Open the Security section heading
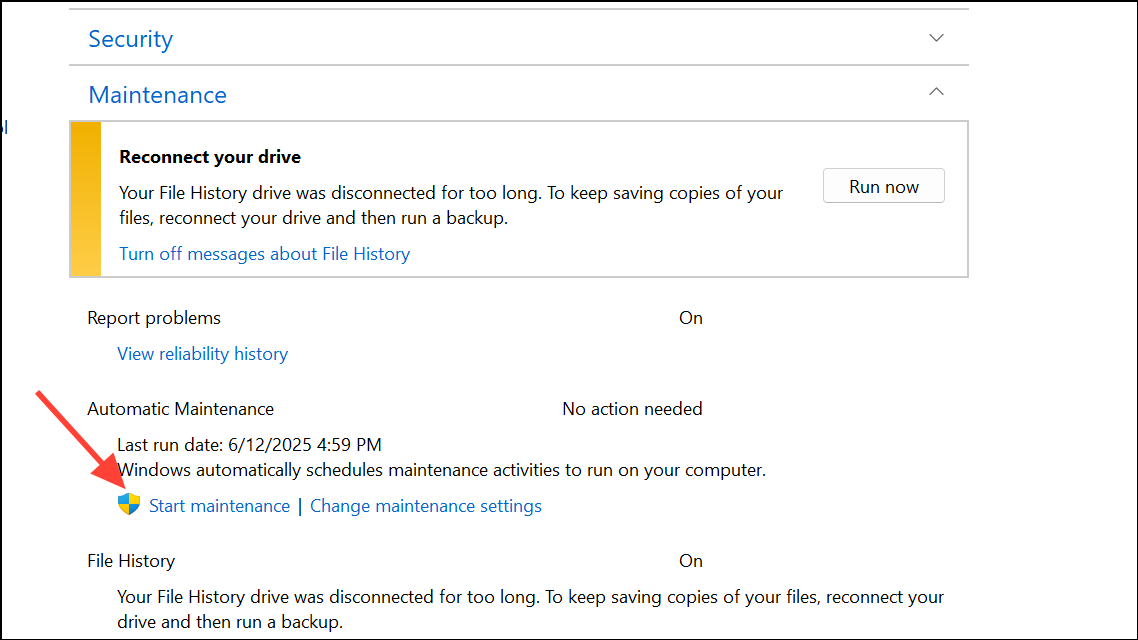Viewport: 1138px width, 640px height. point(130,39)
